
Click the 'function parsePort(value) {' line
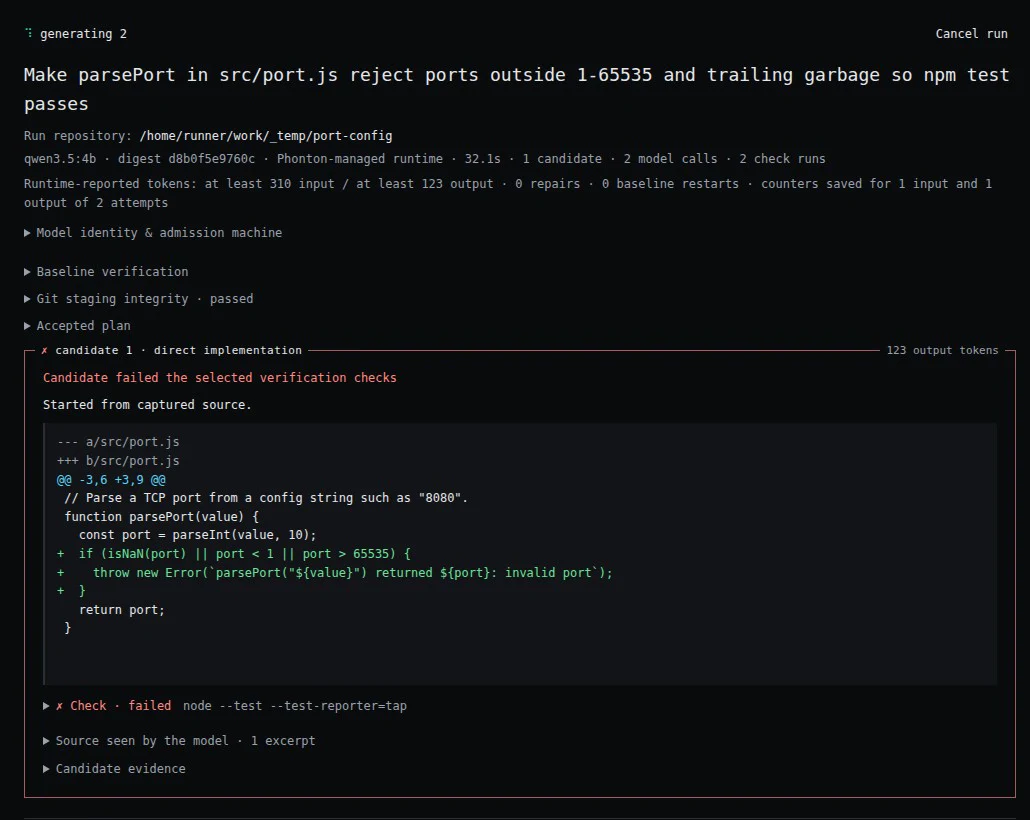tap(162, 516)
